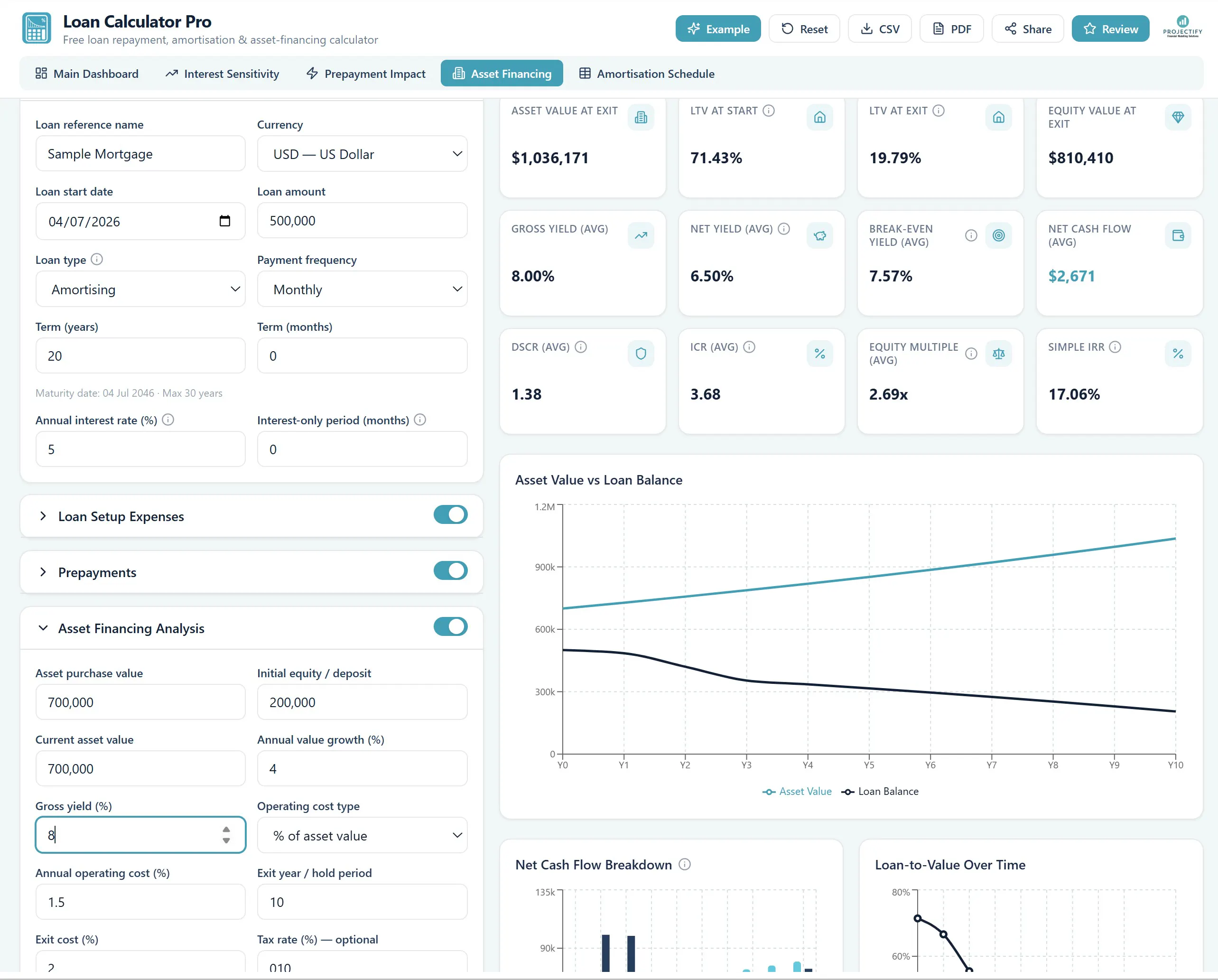This screenshot has height=980, width=1218.
Task: Open info tooltip for Interest-only period
Action: pyautogui.click(x=420, y=420)
